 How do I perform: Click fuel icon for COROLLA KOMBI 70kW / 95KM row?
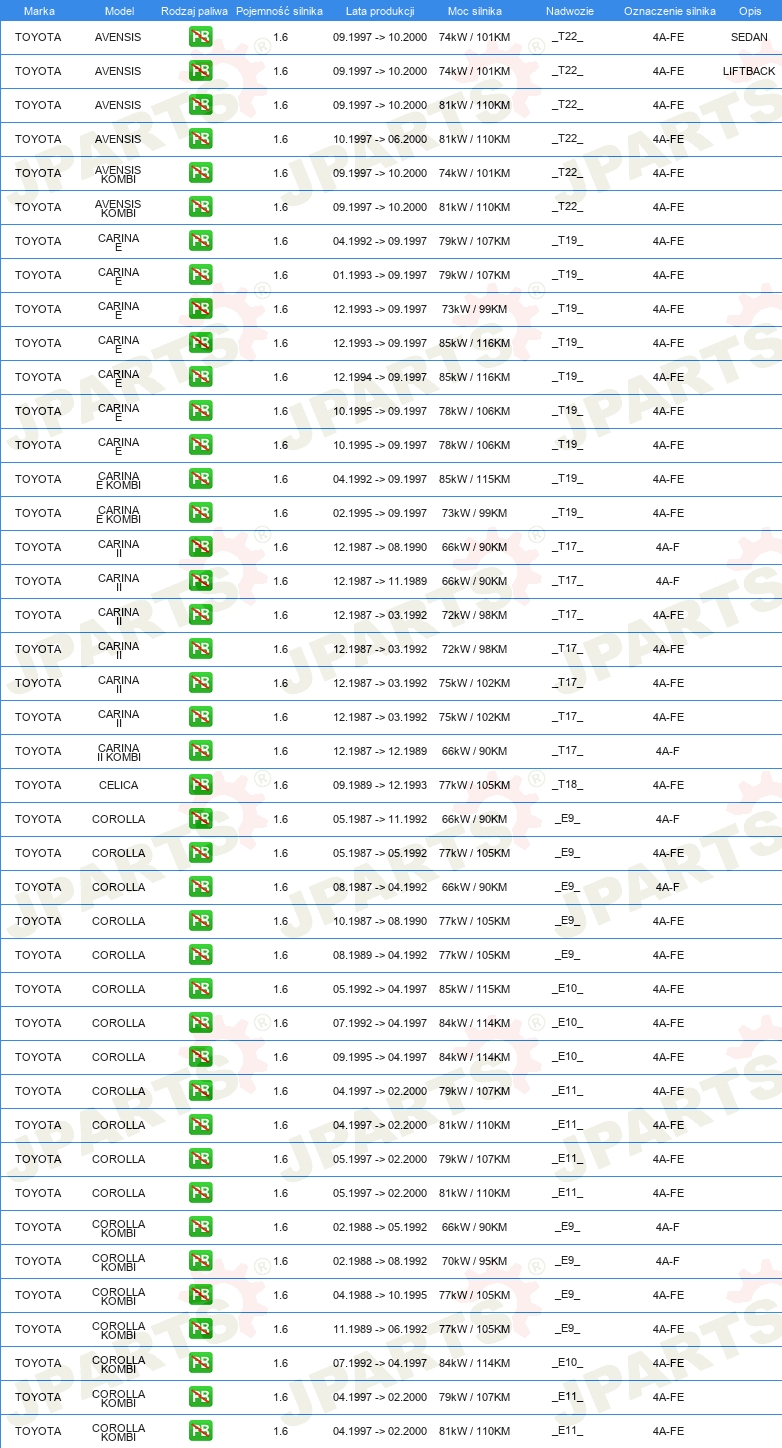coord(200,1261)
